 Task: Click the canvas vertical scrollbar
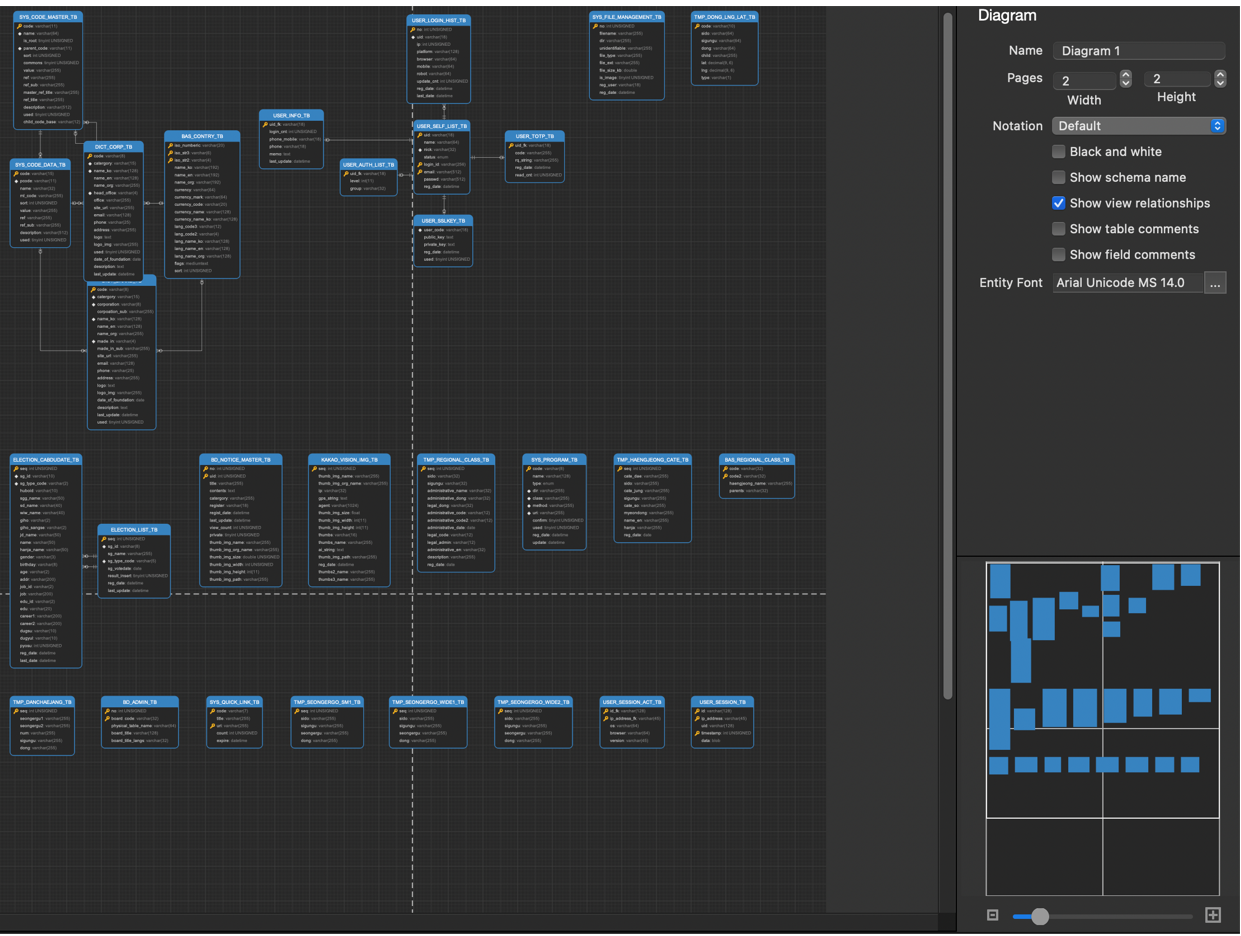coord(948,355)
